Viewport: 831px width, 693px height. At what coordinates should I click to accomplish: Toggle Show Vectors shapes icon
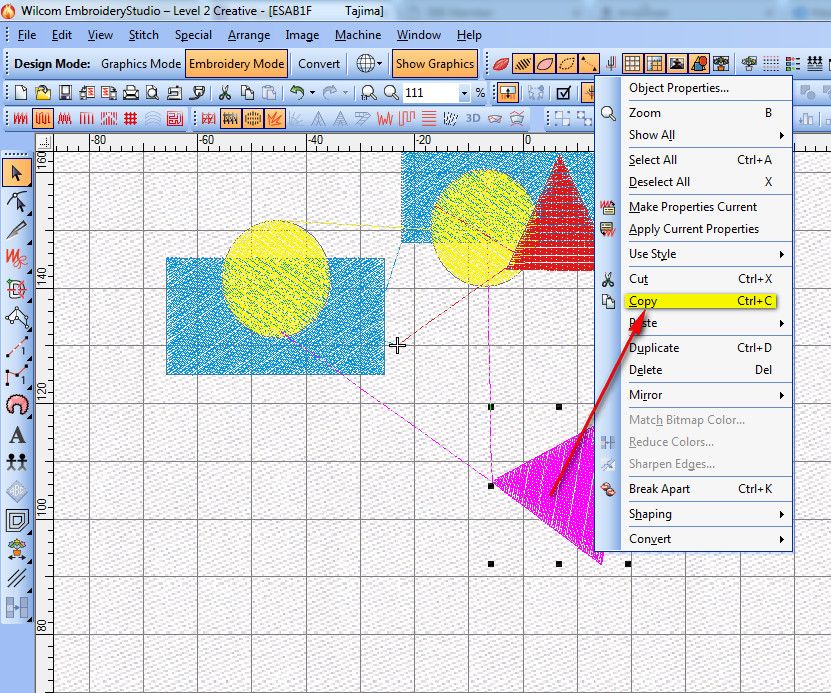699,64
